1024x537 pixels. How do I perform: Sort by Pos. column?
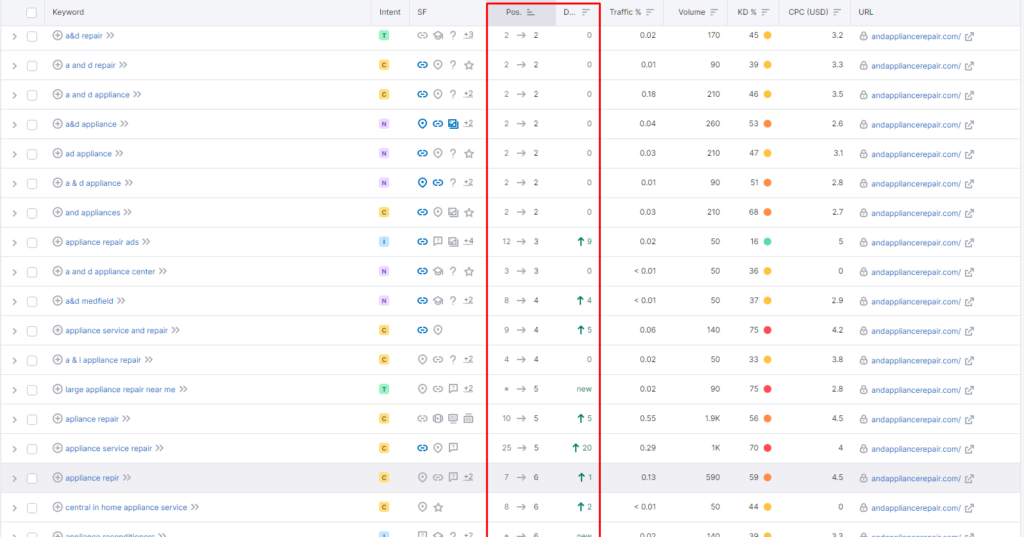530,12
